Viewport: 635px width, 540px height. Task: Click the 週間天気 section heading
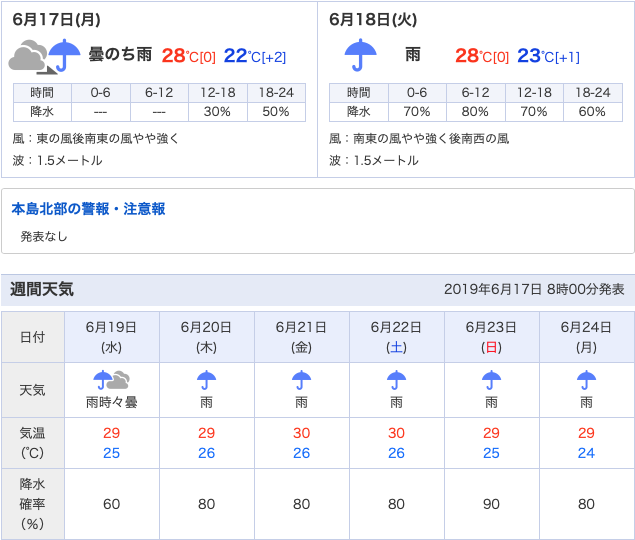tap(42, 289)
